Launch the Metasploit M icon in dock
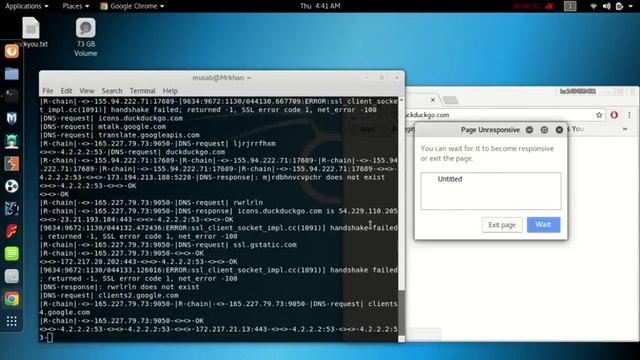 [x=11, y=118]
